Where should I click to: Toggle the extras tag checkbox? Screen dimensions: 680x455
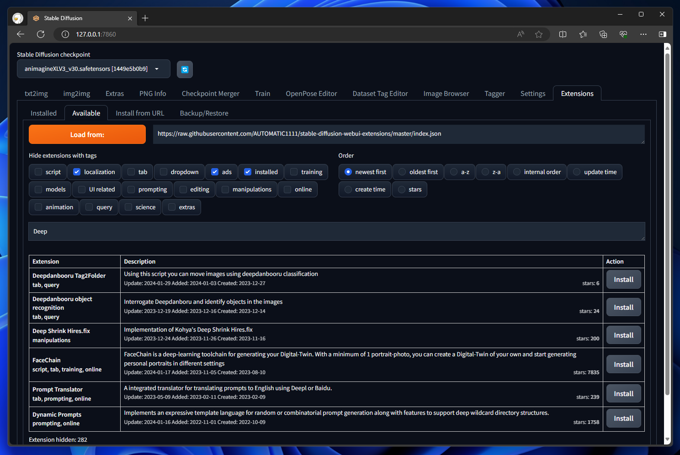click(171, 207)
